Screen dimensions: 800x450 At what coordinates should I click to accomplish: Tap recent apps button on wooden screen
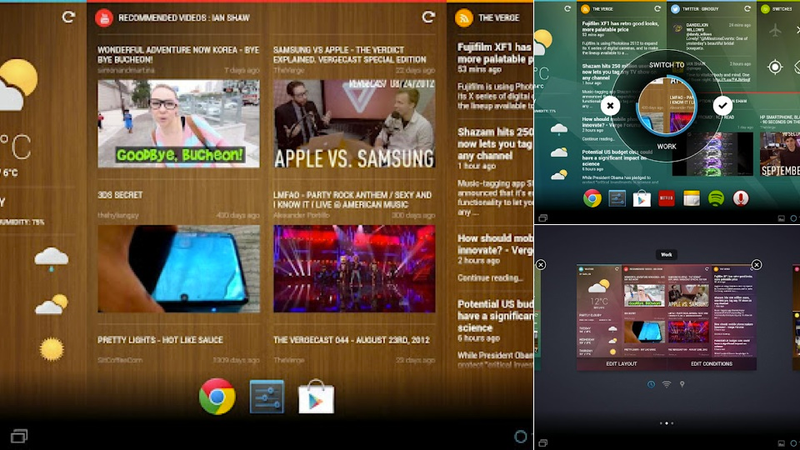(19, 436)
